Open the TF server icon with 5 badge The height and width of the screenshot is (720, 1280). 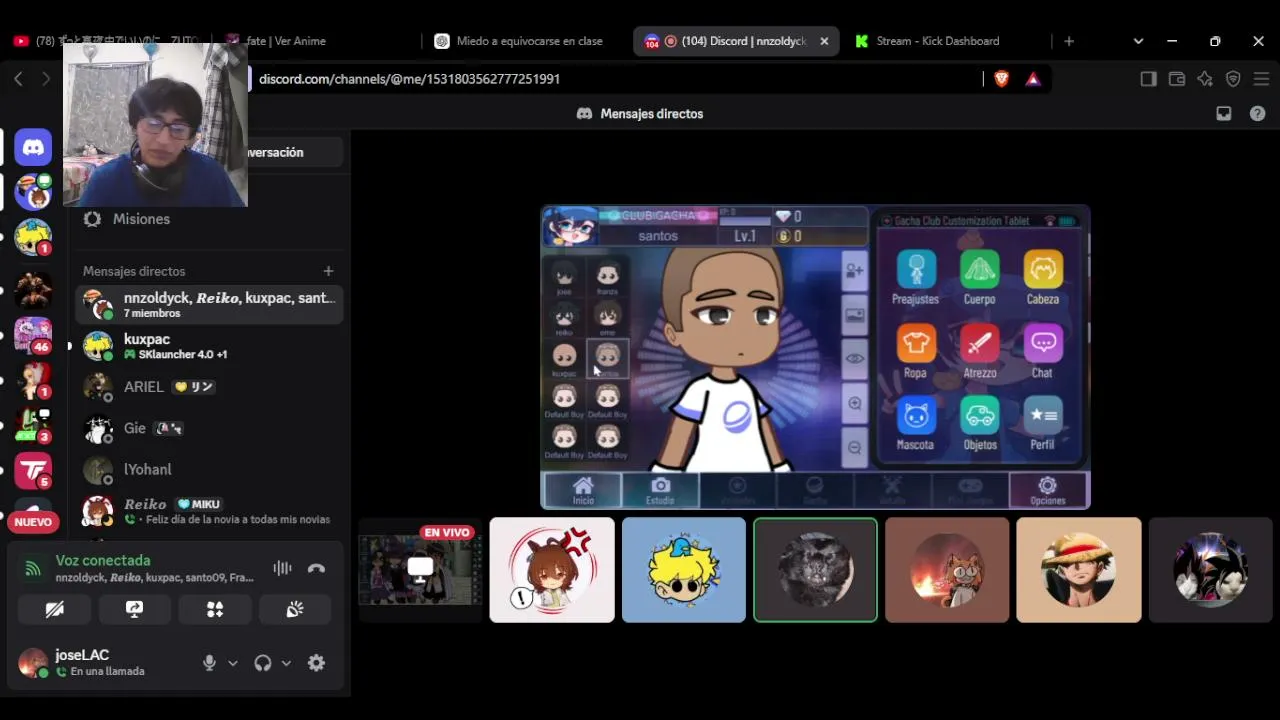click(33, 470)
